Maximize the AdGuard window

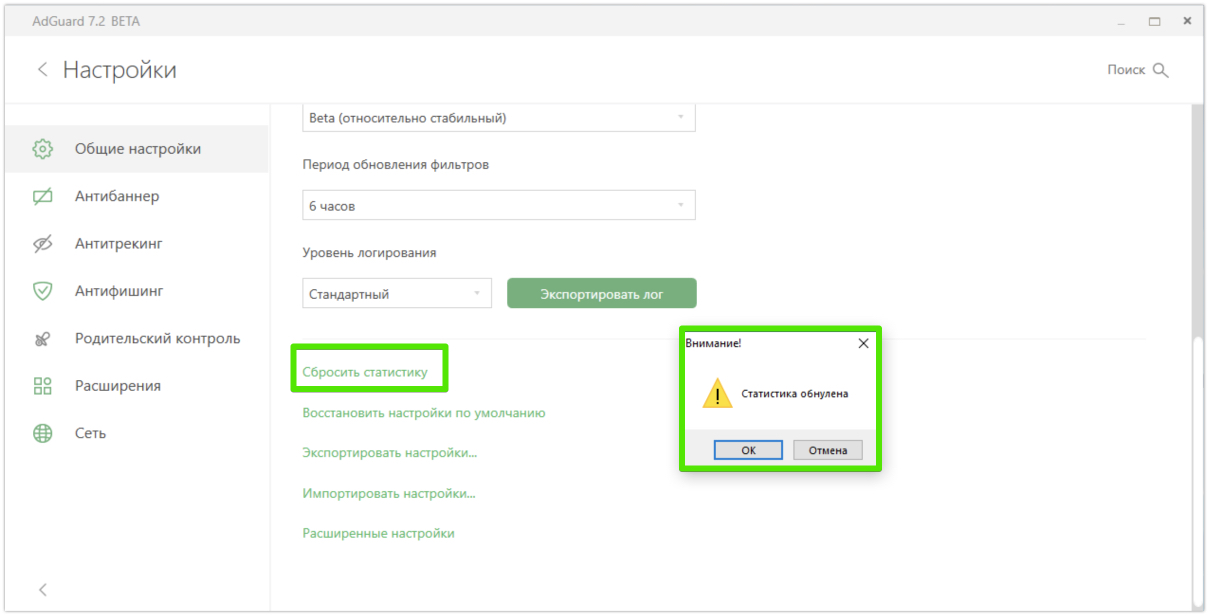coord(1155,21)
